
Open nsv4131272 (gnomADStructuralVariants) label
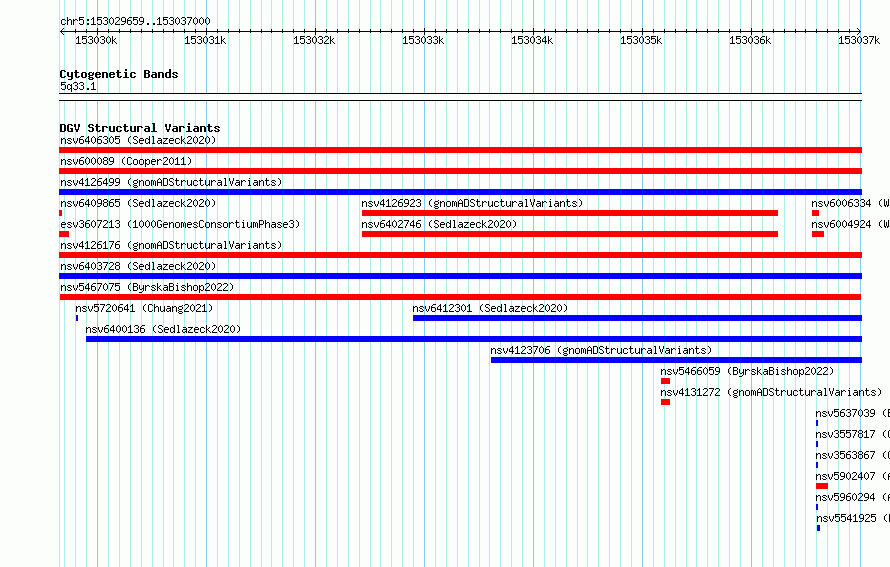(771, 392)
